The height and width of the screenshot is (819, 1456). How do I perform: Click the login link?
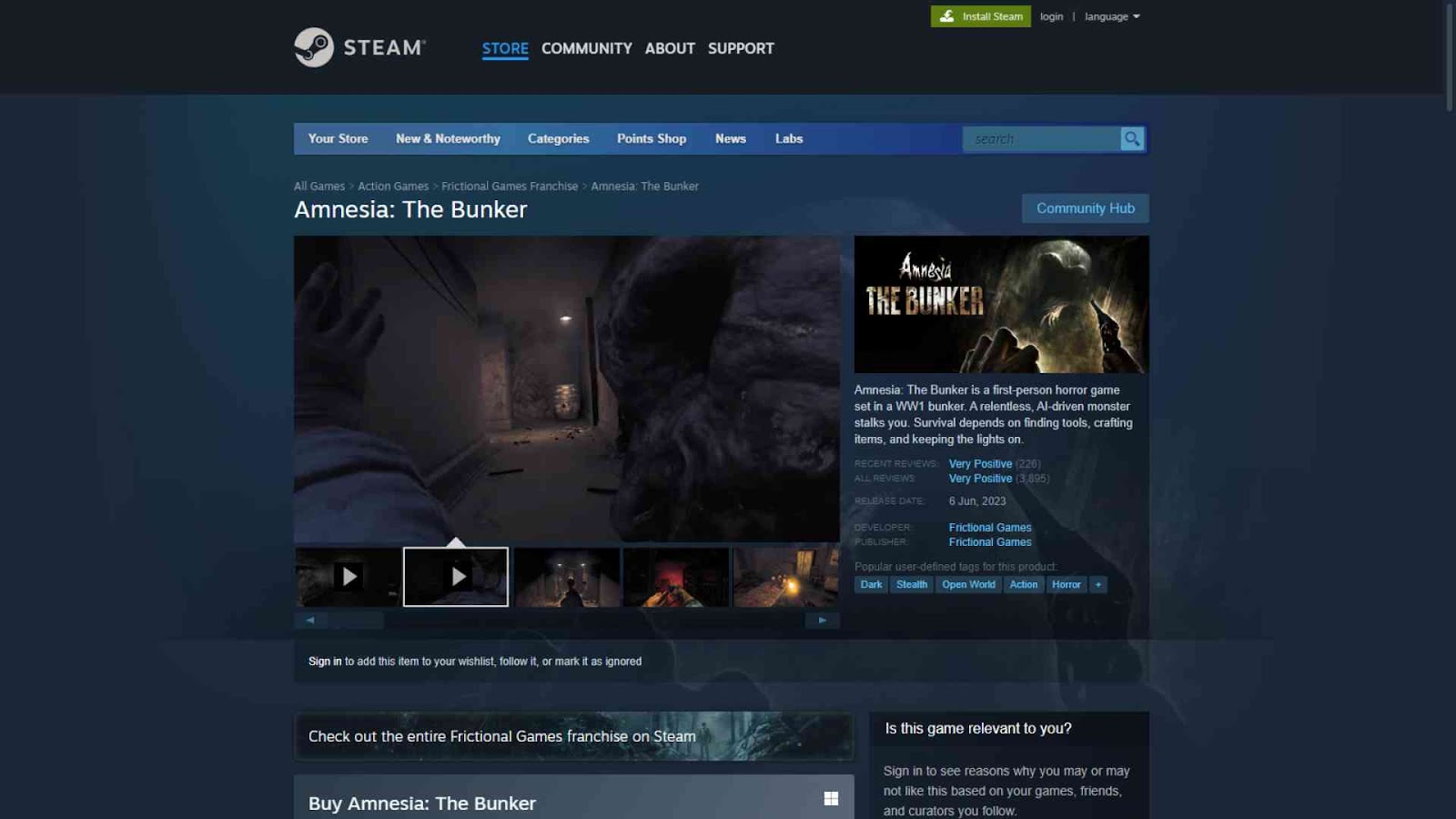1052,16
